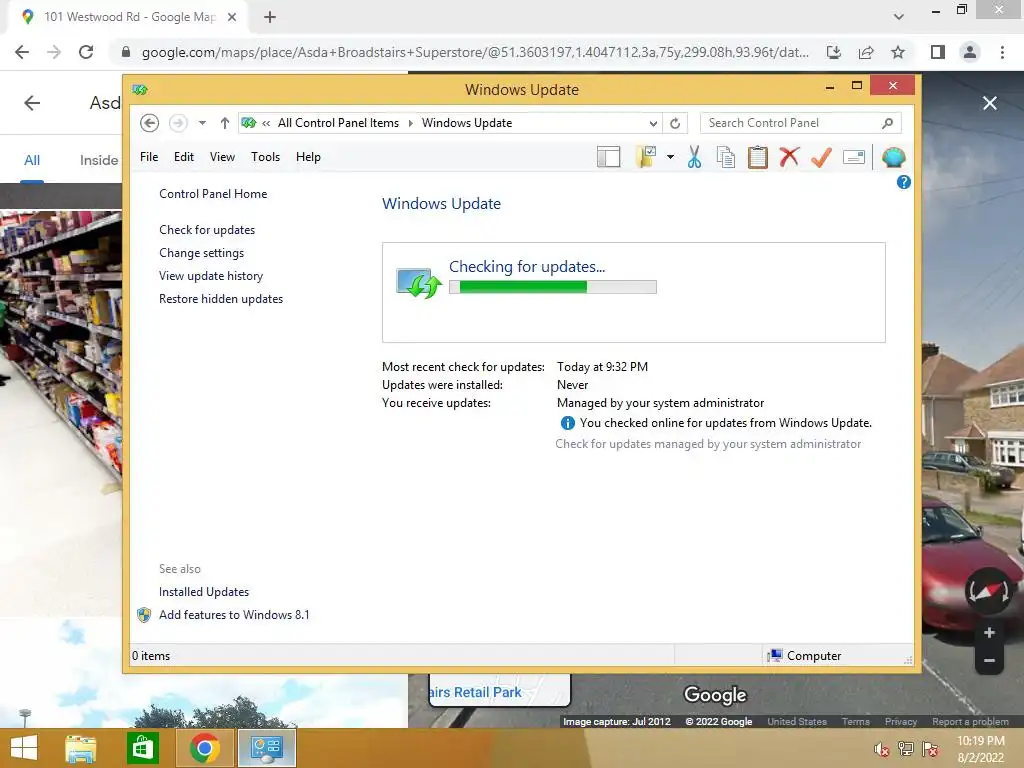Open the Tools menu
The image size is (1024, 768).
click(265, 157)
